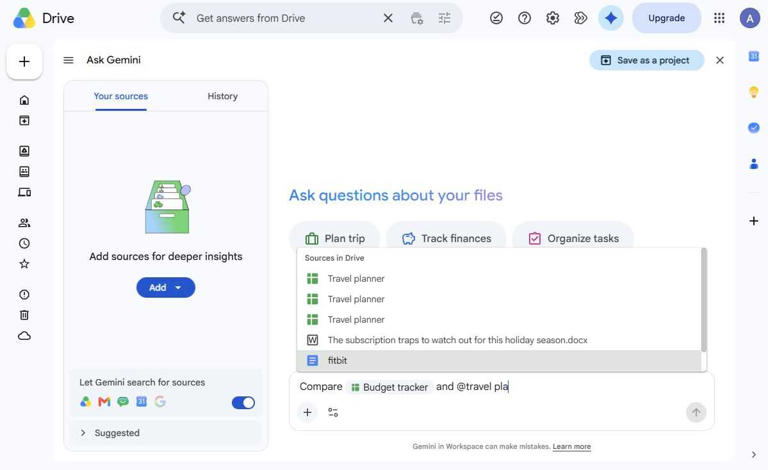
Task: Select the Organize tasks suggestion chip
Action: (x=573, y=238)
